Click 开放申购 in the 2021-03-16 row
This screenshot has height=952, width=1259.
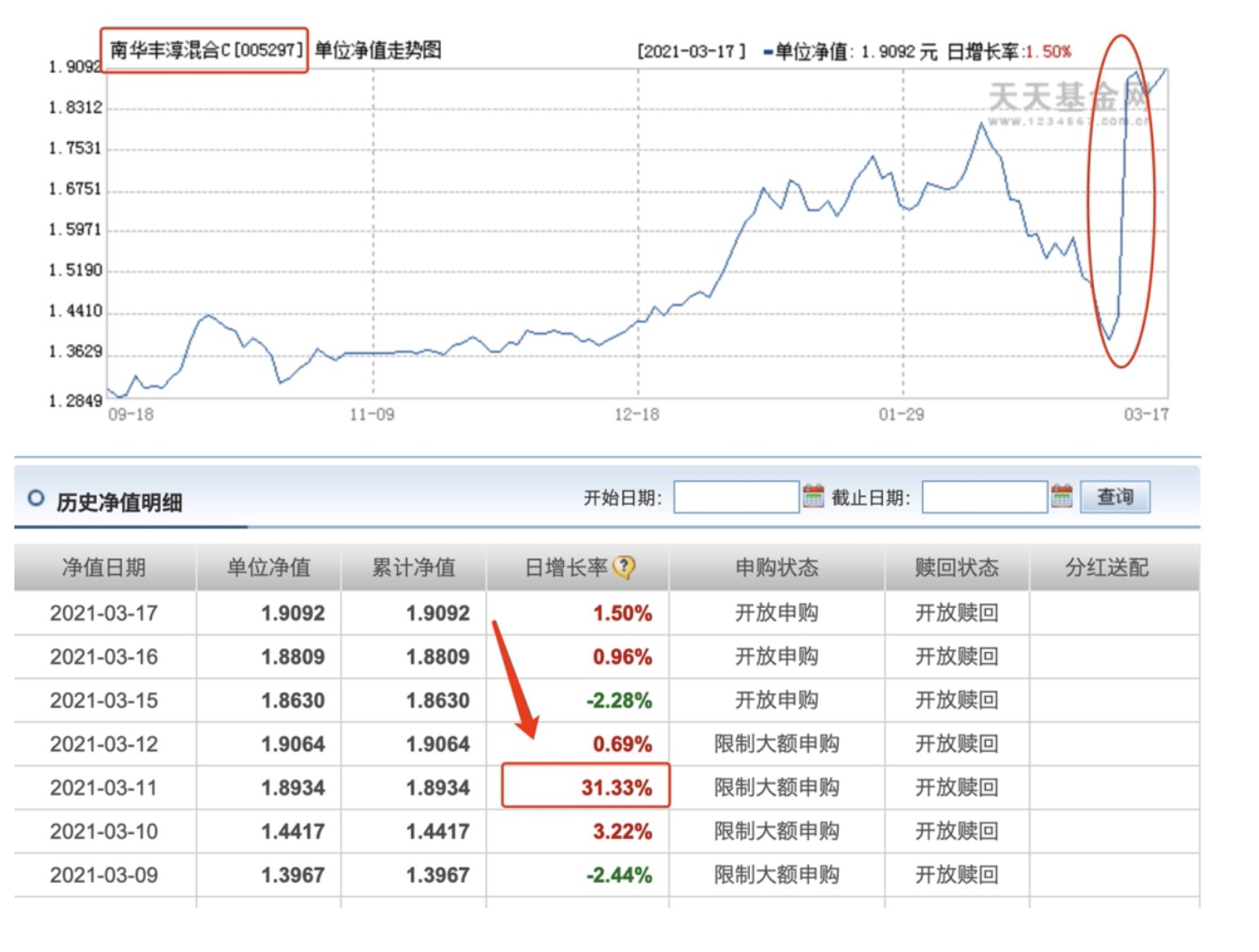coord(777,657)
